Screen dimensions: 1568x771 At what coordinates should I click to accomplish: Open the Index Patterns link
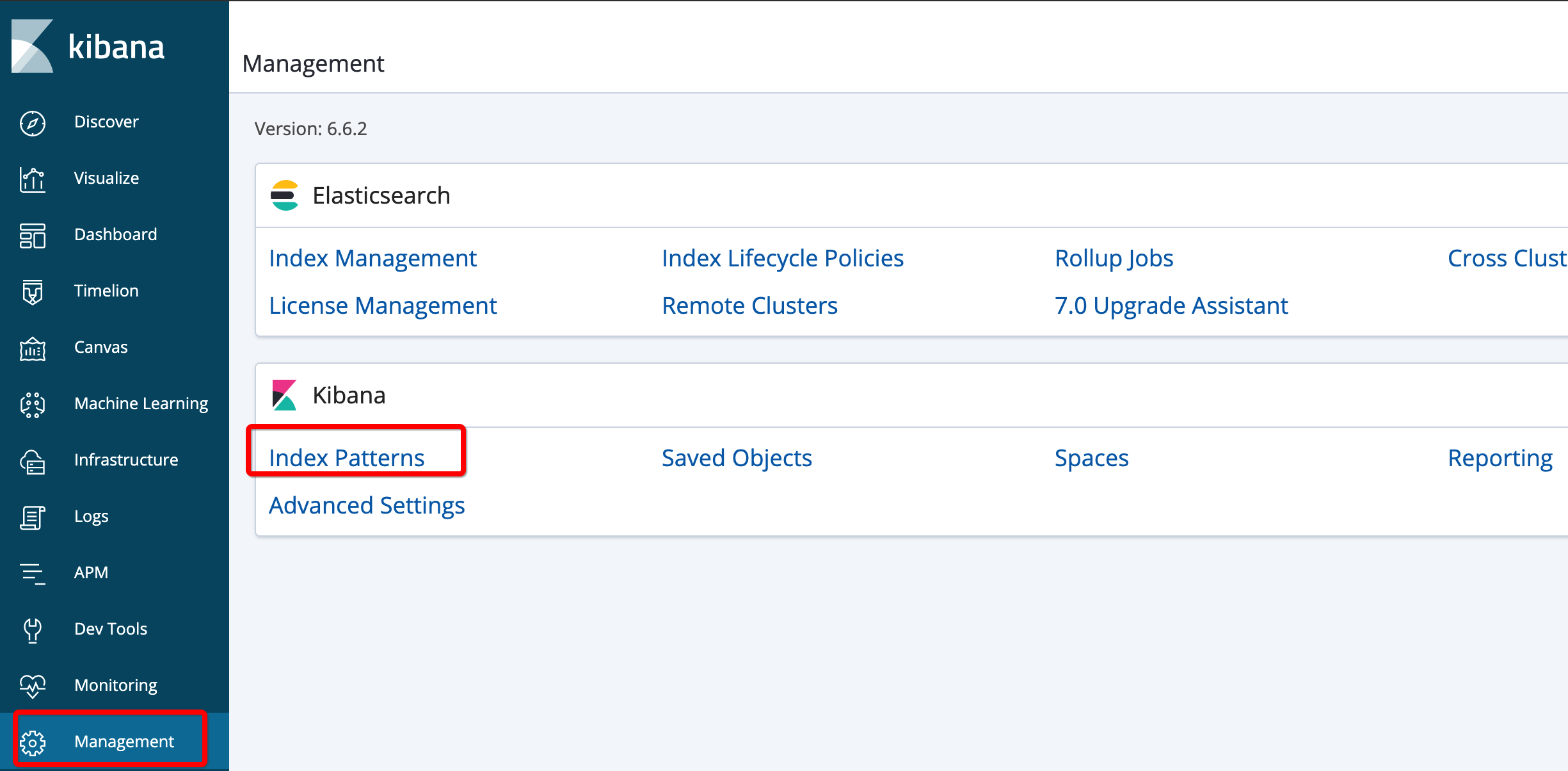[x=346, y=459]
